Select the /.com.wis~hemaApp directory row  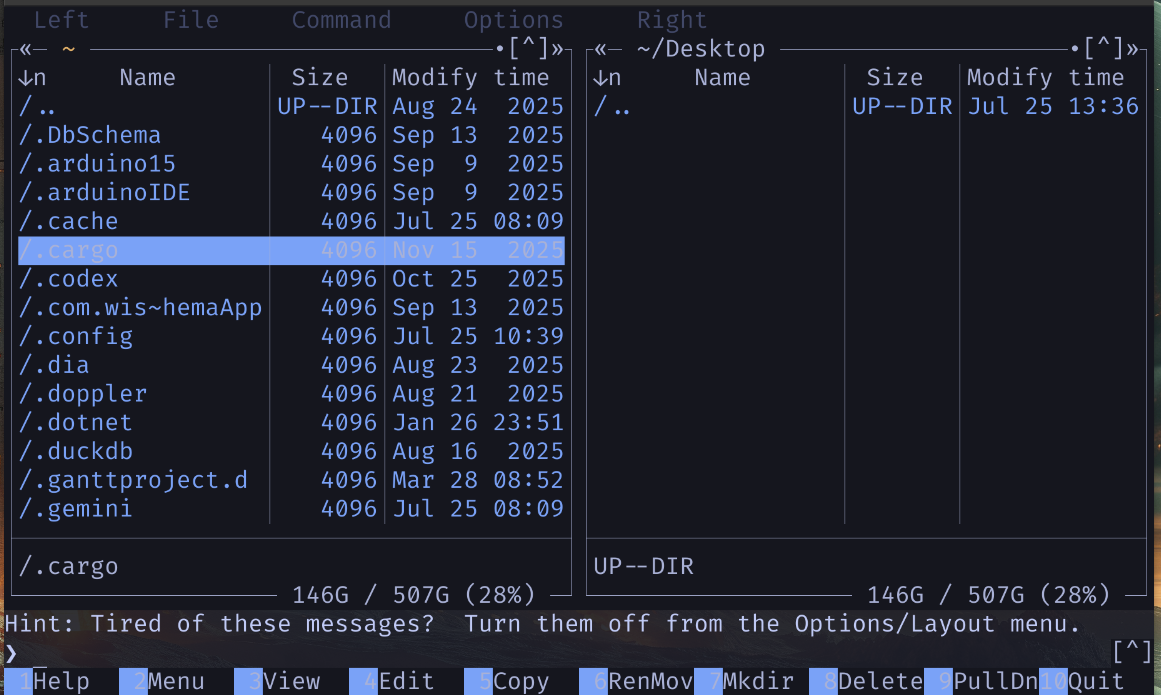[x=291, y=307]
